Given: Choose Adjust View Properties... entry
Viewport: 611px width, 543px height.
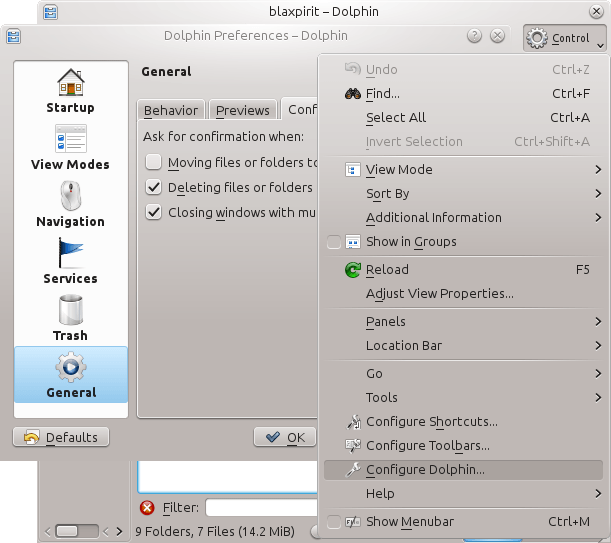Looking at the screenshot, I should tap(463, 294).
